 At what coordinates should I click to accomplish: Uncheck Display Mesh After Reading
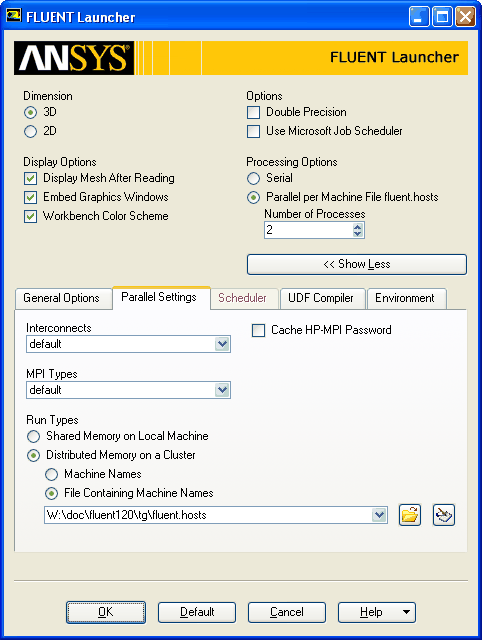pyautogui.click(x=31, y=178)
